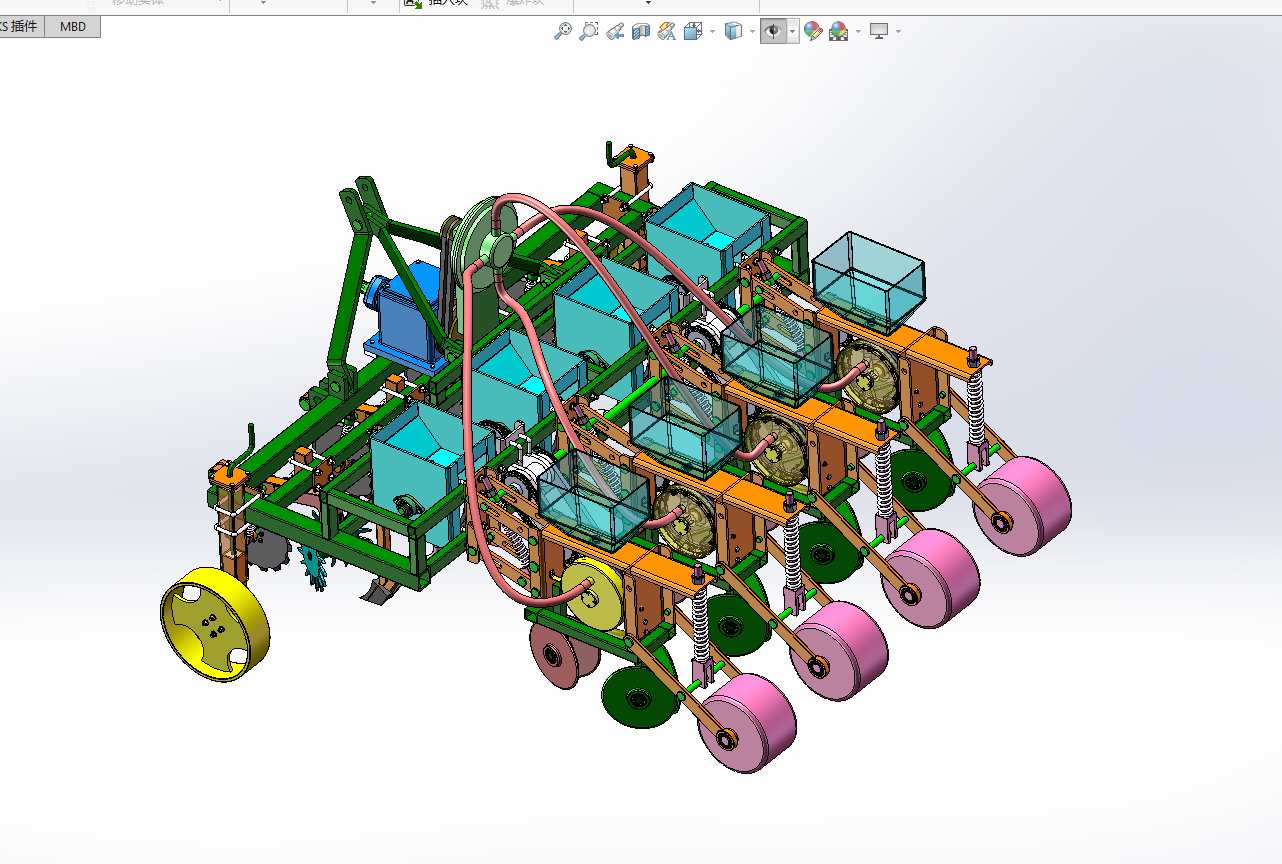Click the Apply Scene icon
1282x864 pixels.
(838, 31)
